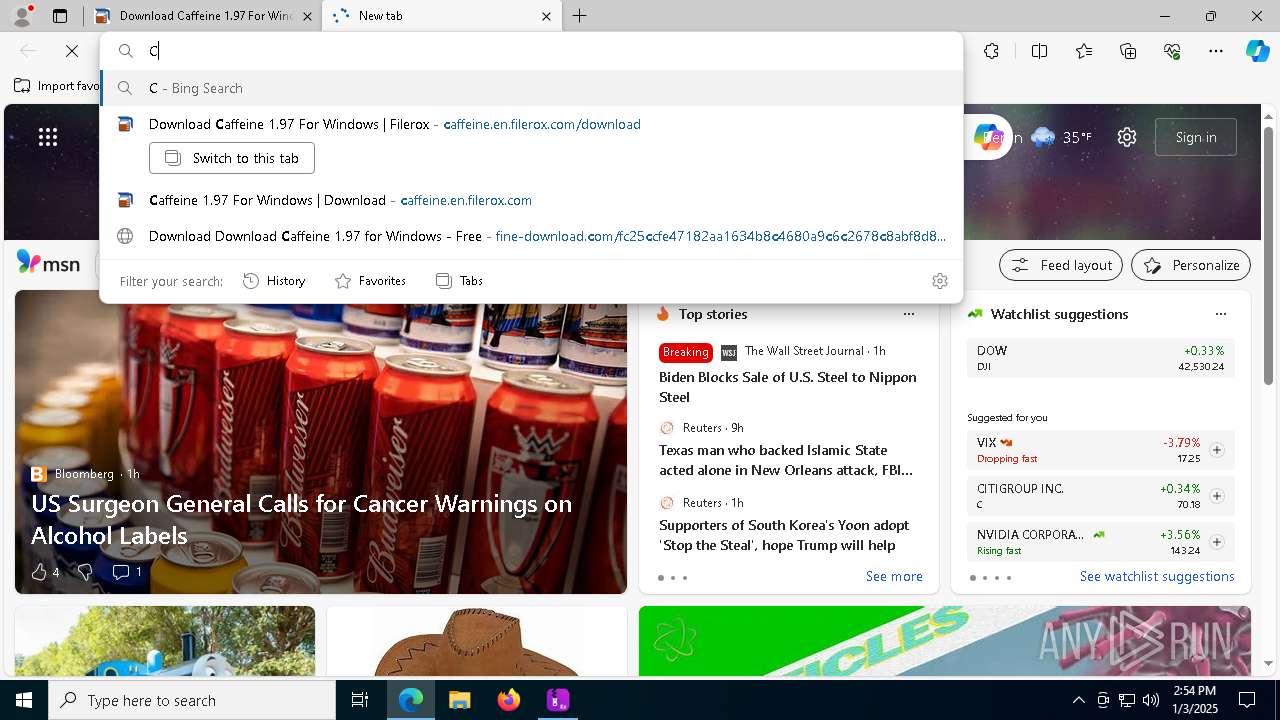This screenshot has width=1280, height=720.
Task: Select Caffeine 1.97 For Windows | Download suggestion
Action: pos(531,200)
